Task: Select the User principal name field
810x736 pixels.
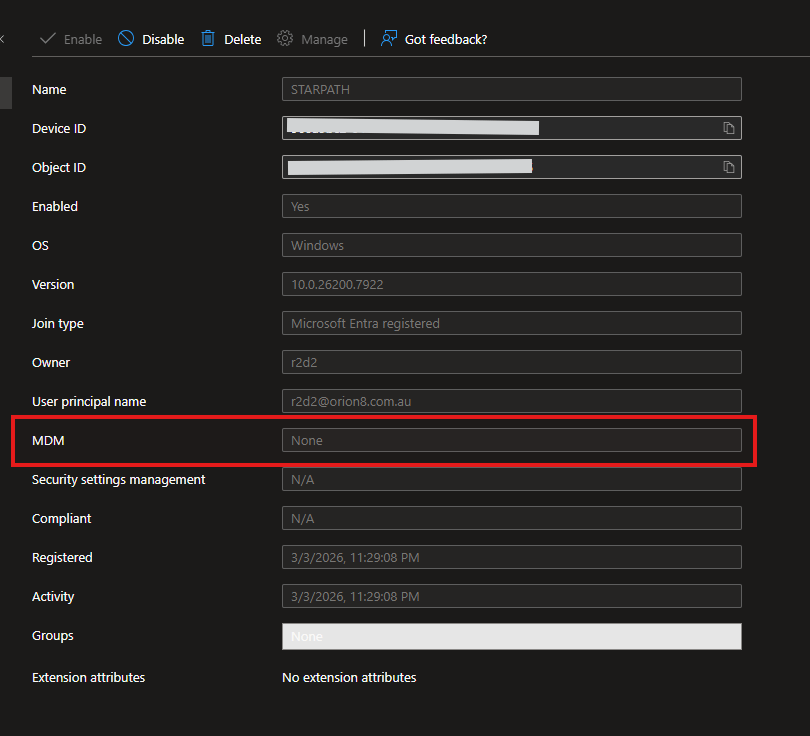Action: (511, 401)
